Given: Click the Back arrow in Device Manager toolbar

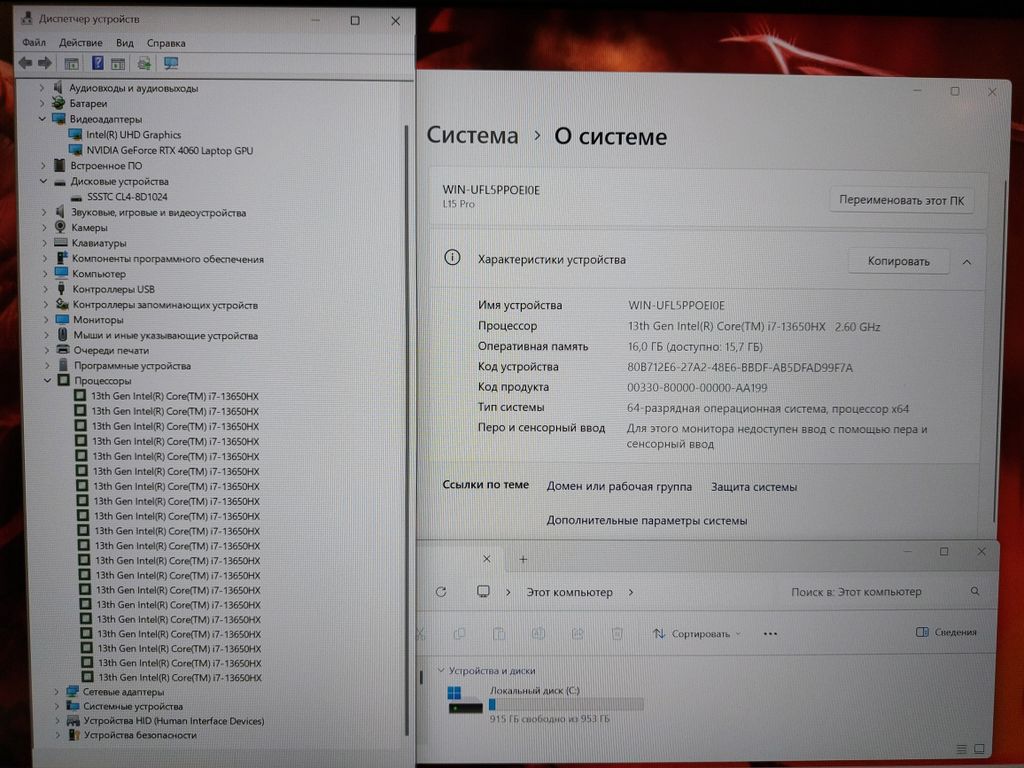Looking at the screenshot, I should (x=26, y=63).
